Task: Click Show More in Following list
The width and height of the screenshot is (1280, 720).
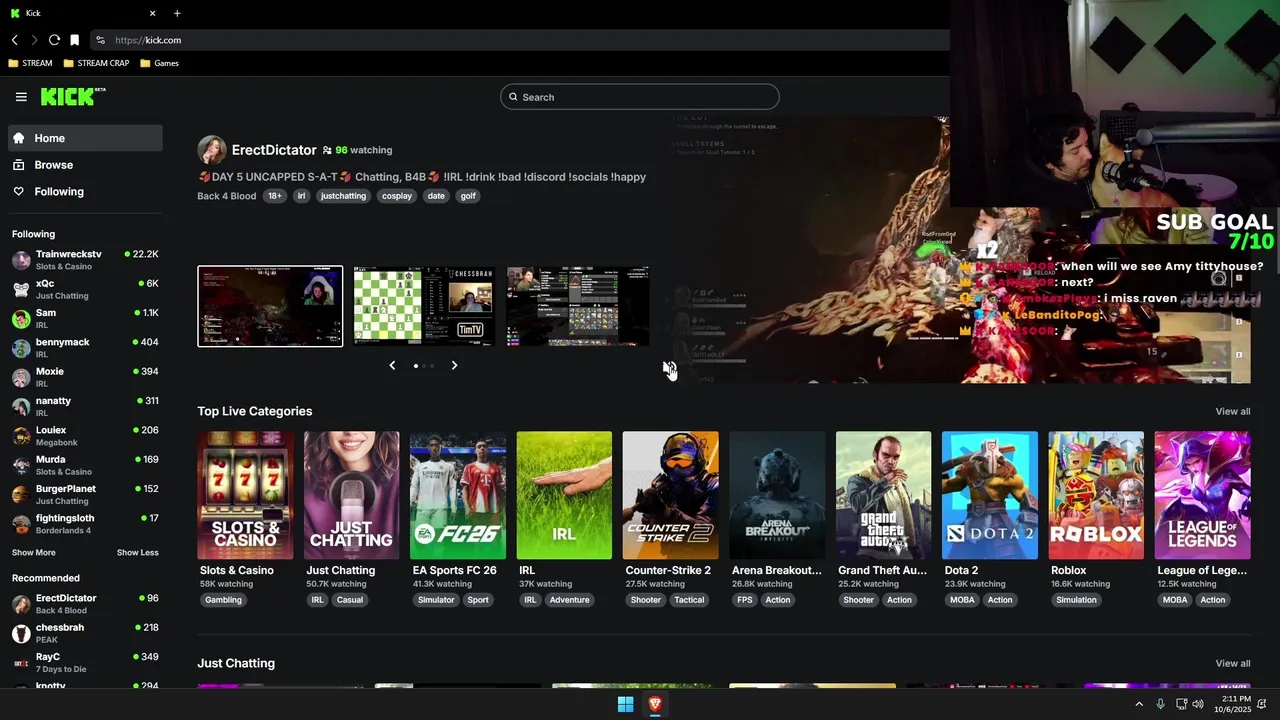Action: pyautogui.click(x=34, y=553)
